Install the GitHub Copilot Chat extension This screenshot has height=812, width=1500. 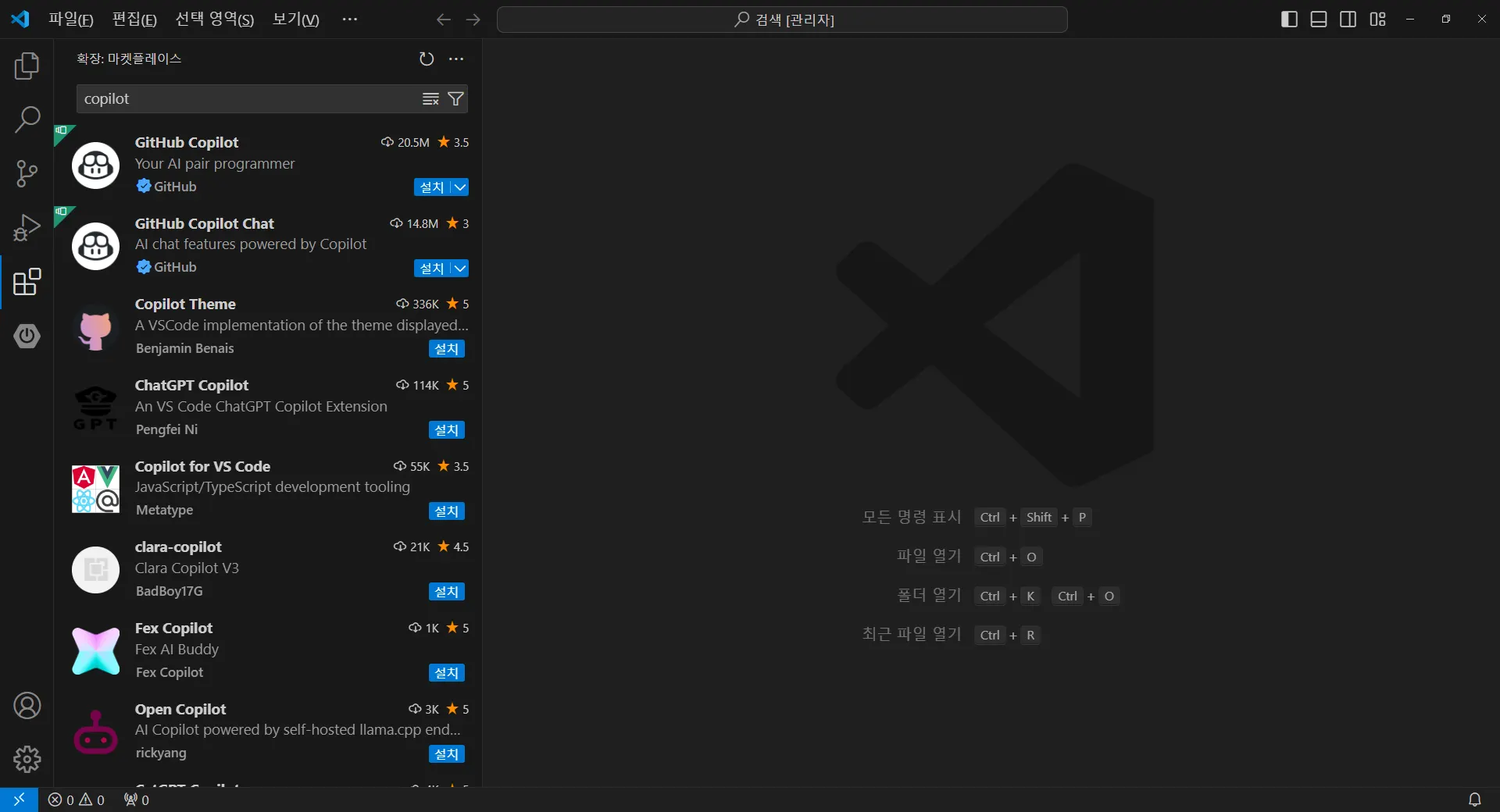click(432, 269)
